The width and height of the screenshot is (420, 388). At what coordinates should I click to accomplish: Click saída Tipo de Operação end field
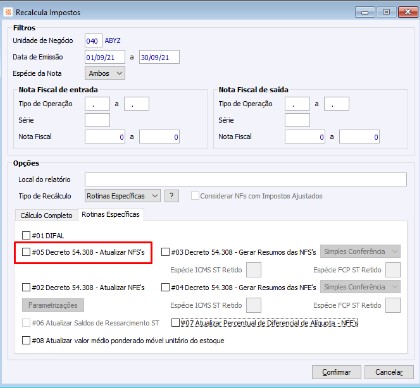337,104
